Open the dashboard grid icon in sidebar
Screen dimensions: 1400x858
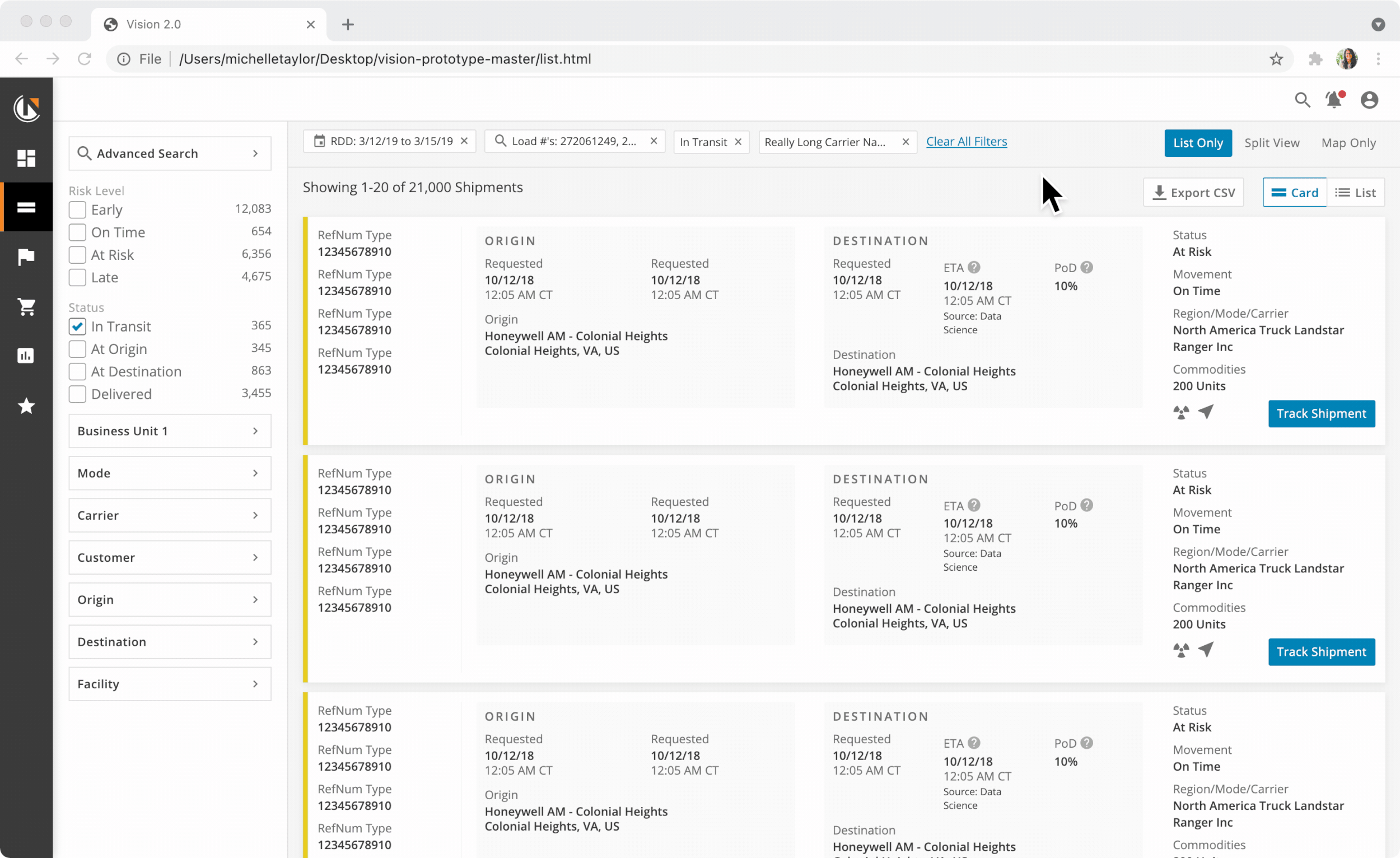26,158
